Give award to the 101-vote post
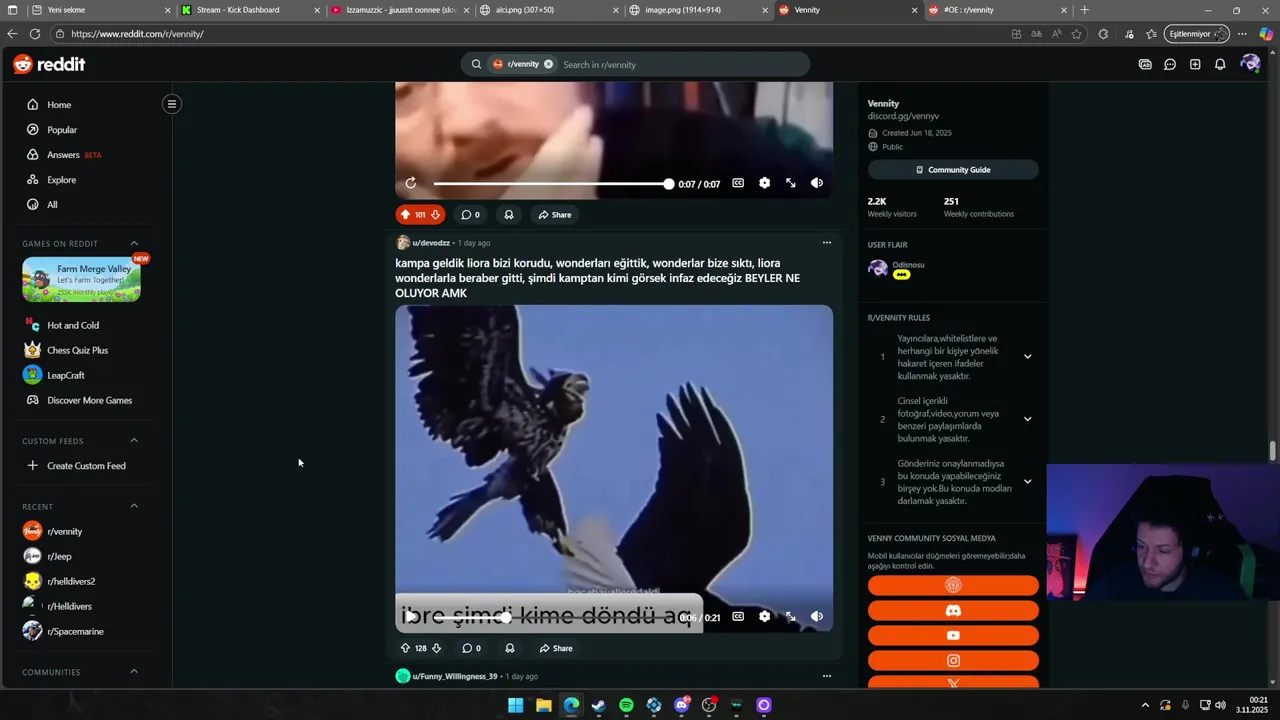 (509, 214)
